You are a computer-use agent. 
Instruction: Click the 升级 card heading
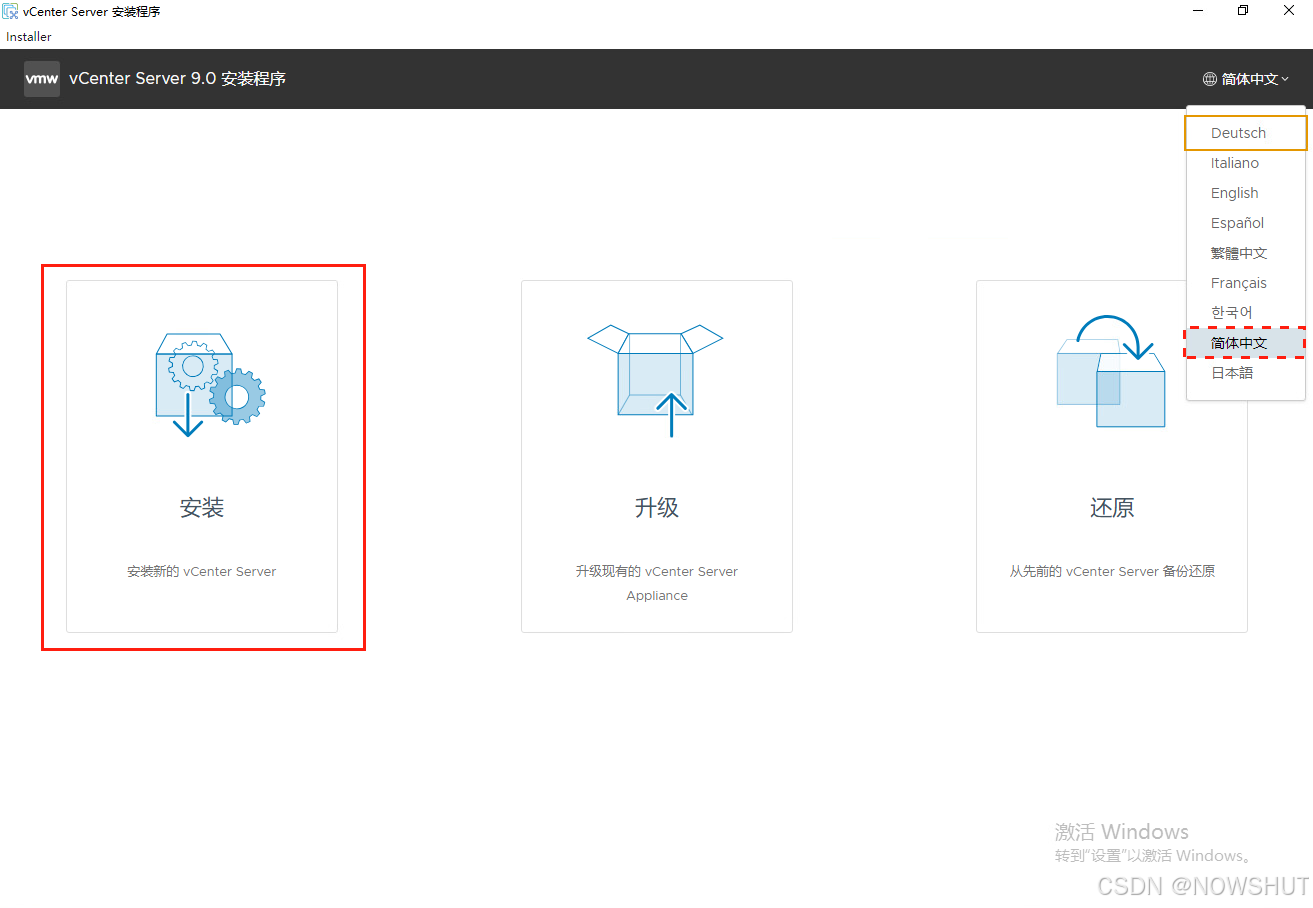pos(657,508)
